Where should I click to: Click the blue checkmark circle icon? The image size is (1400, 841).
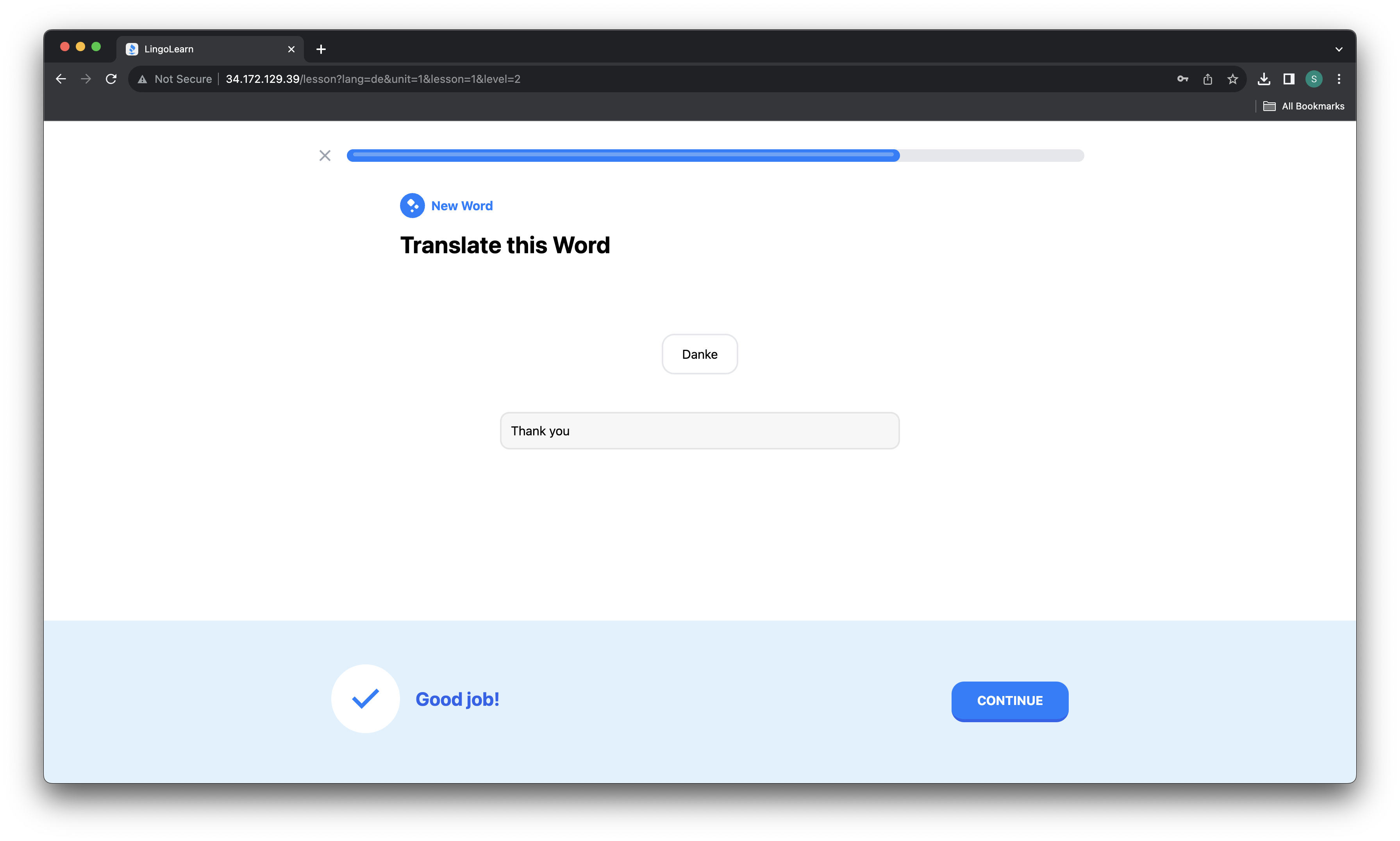pyautogui.click(x=365, y=698)
